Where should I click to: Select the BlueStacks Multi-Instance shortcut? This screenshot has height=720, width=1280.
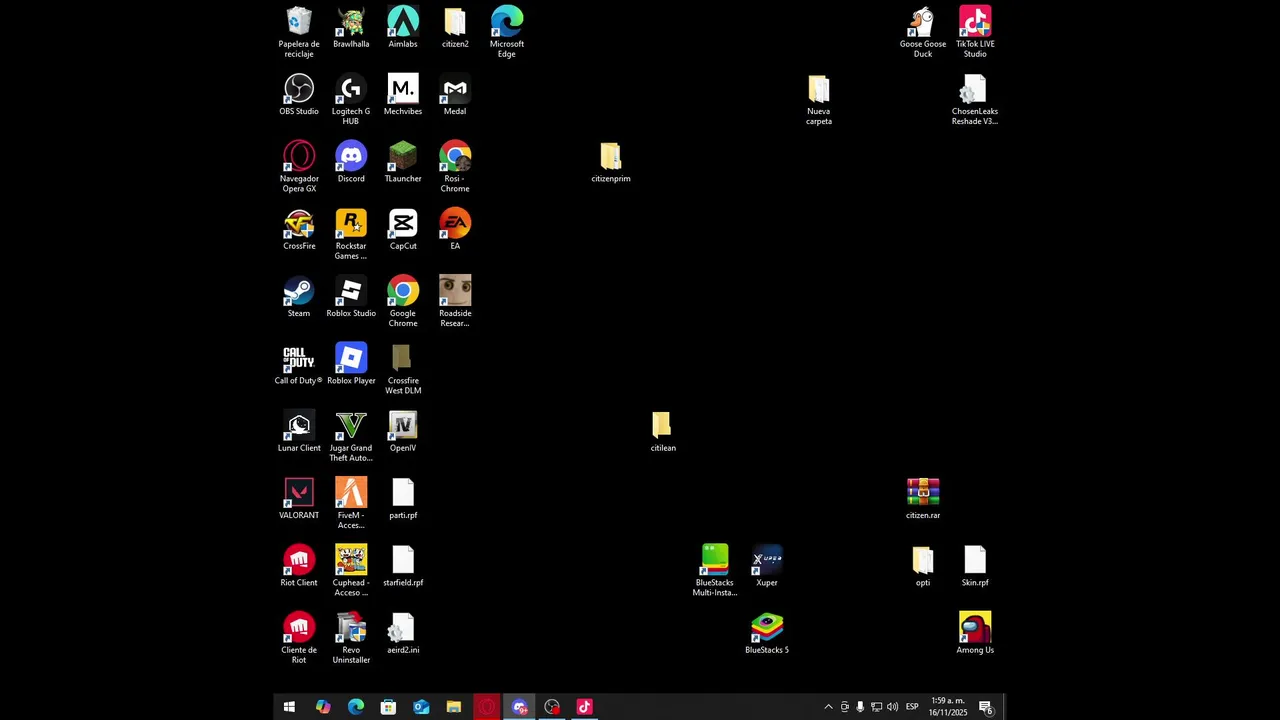pyautogui.click(x=715, y=570)
